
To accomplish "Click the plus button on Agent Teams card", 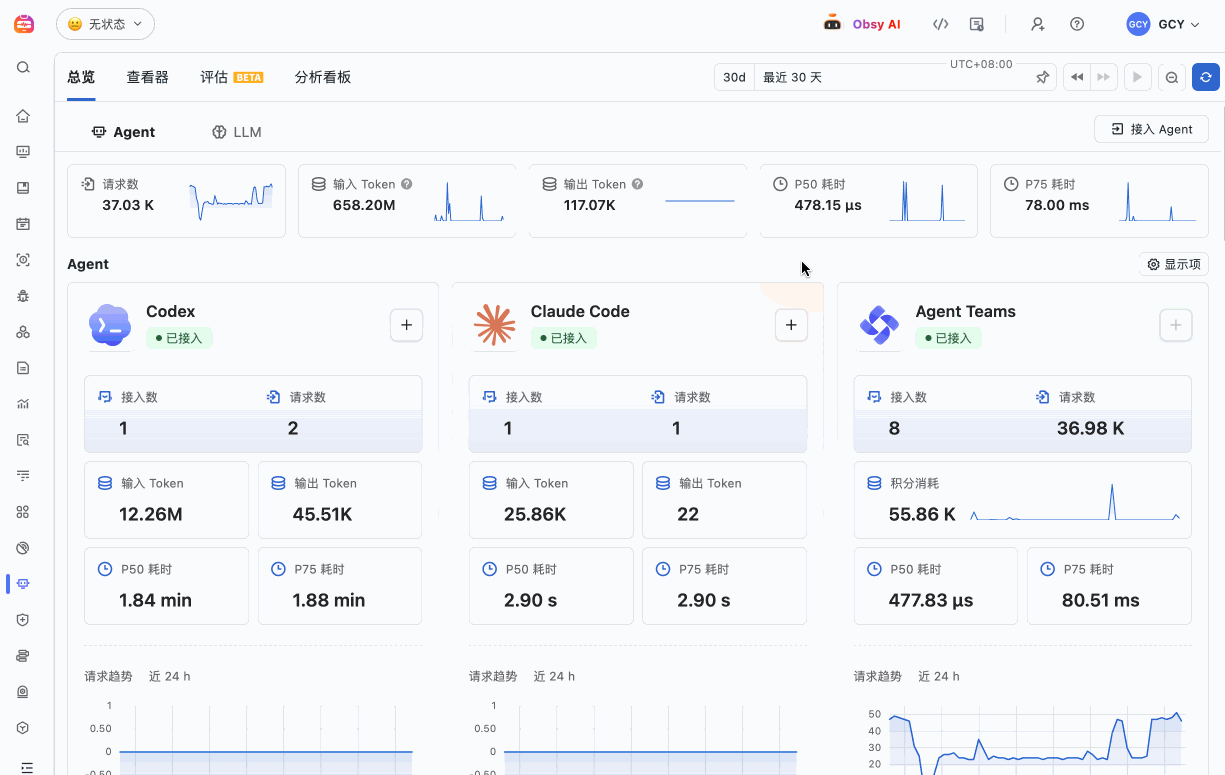I will 1176,325.
